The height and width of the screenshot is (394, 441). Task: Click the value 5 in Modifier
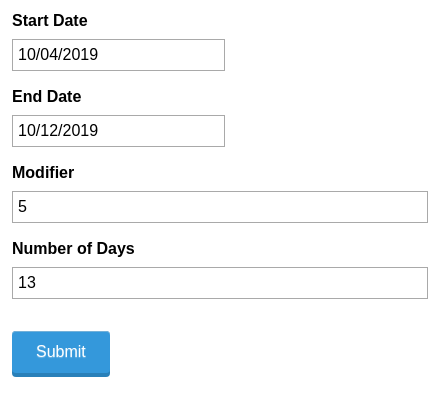(22, 206)
